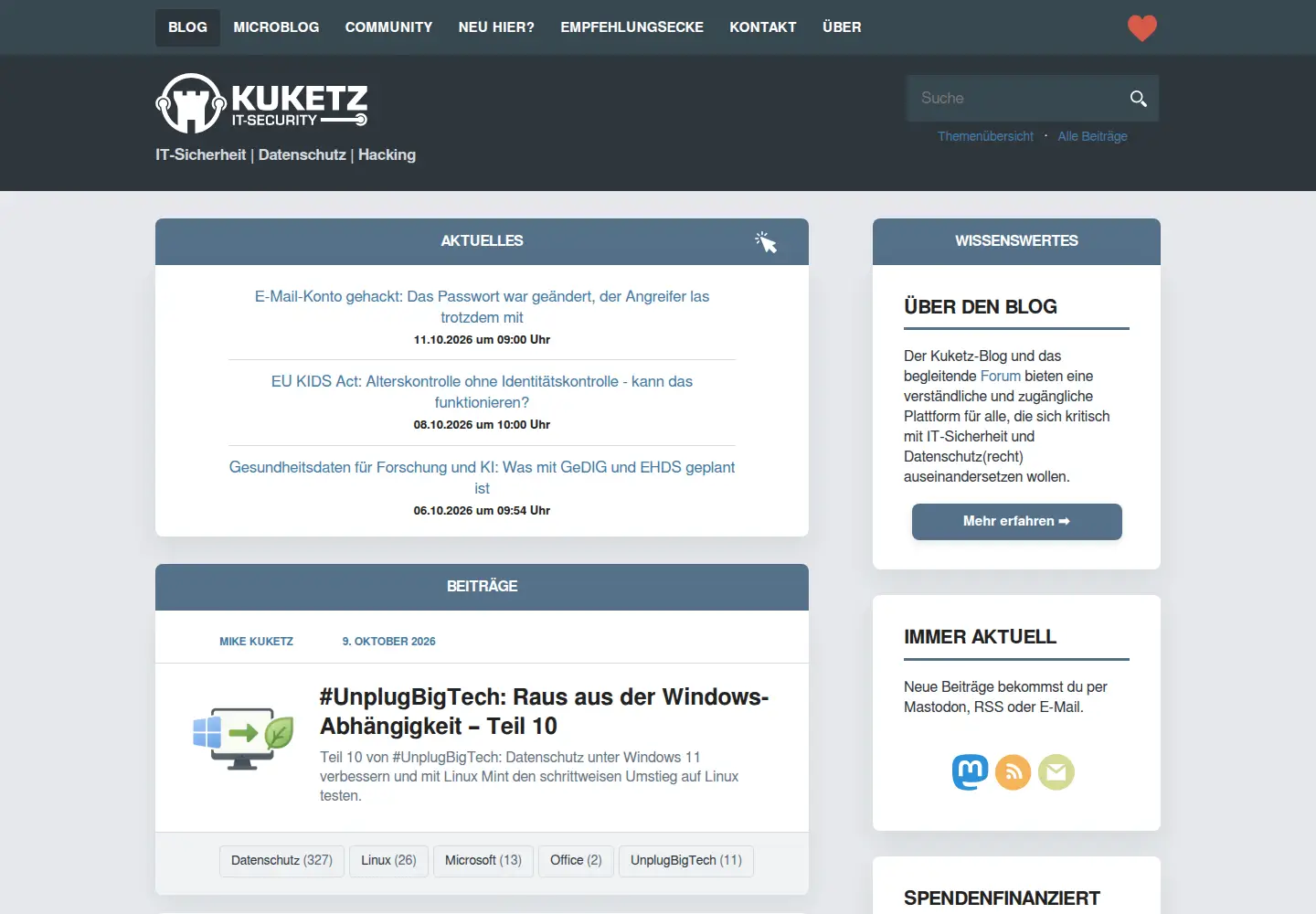The height and width of the screenshot is (914, 1316).
Task: Open the Empfehlungsecke menu item
Action: [631, 27]
